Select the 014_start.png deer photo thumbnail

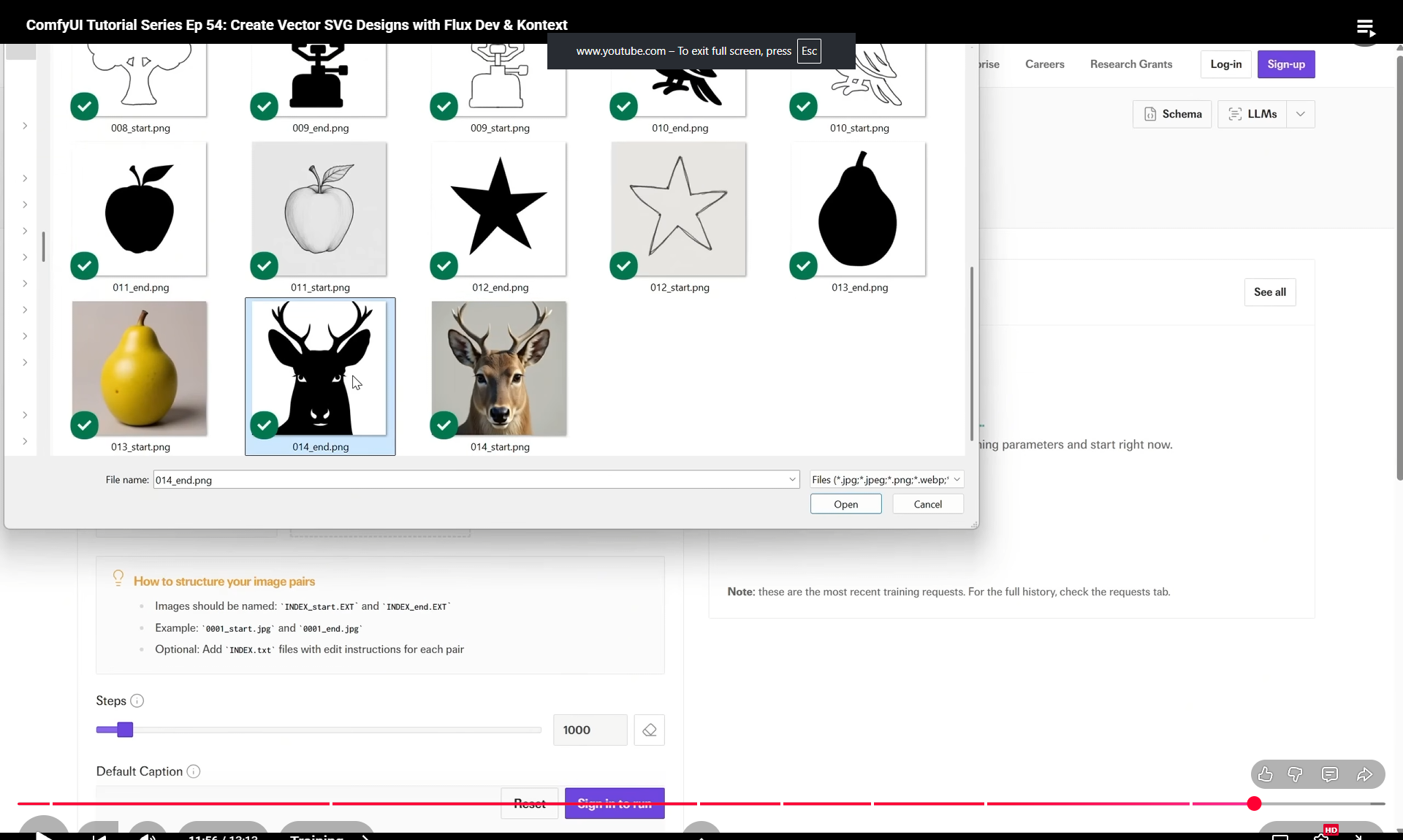499,369
